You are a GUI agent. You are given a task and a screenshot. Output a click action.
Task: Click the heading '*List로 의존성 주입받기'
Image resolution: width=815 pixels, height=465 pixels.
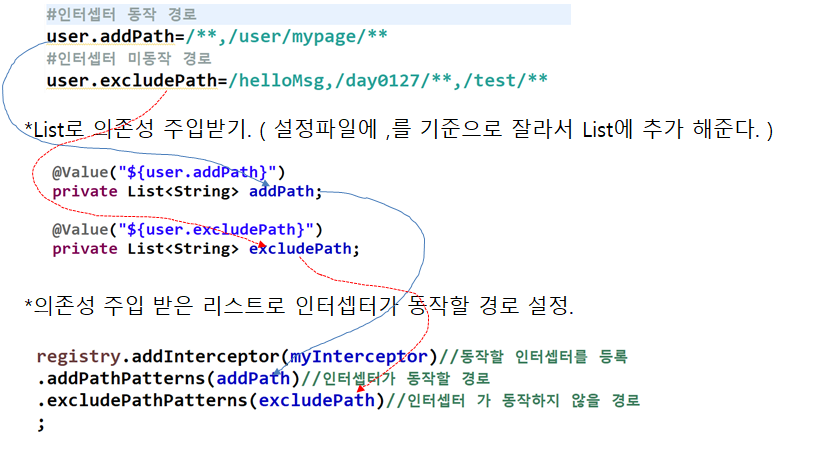tap(137, 129)
